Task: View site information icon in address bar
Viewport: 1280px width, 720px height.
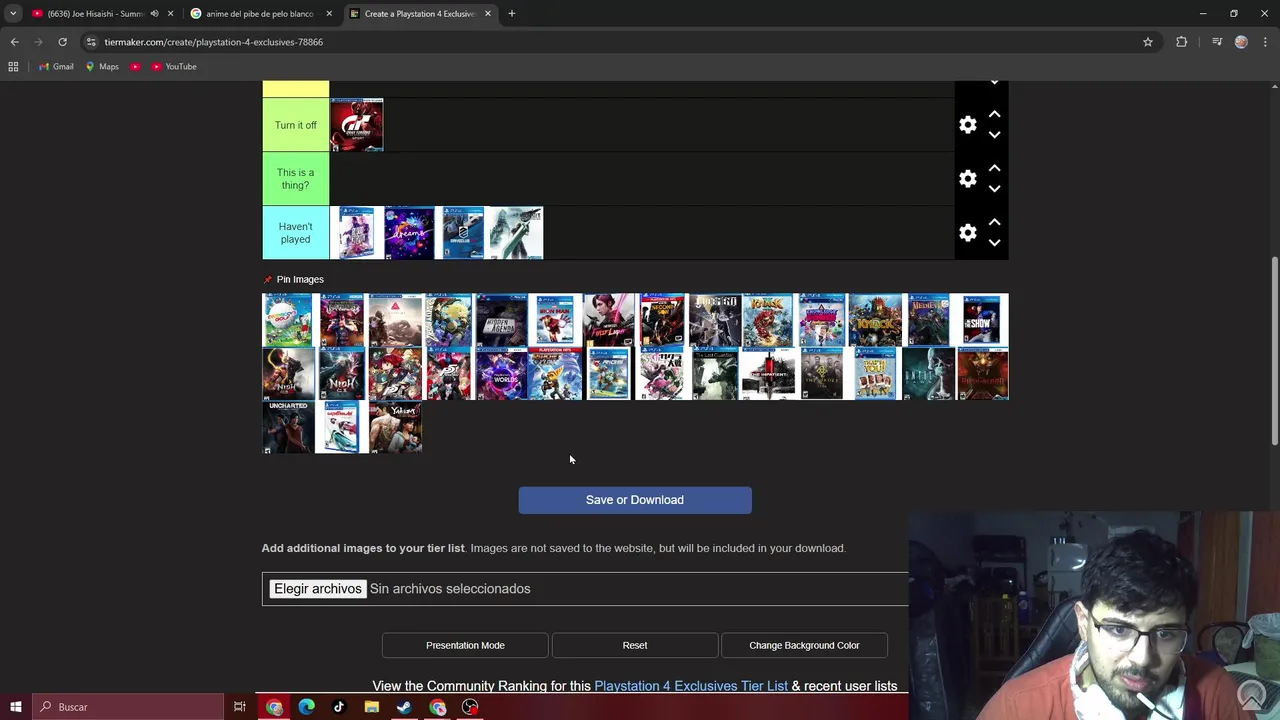Action: pyautogui.click(x=91, y=42)
